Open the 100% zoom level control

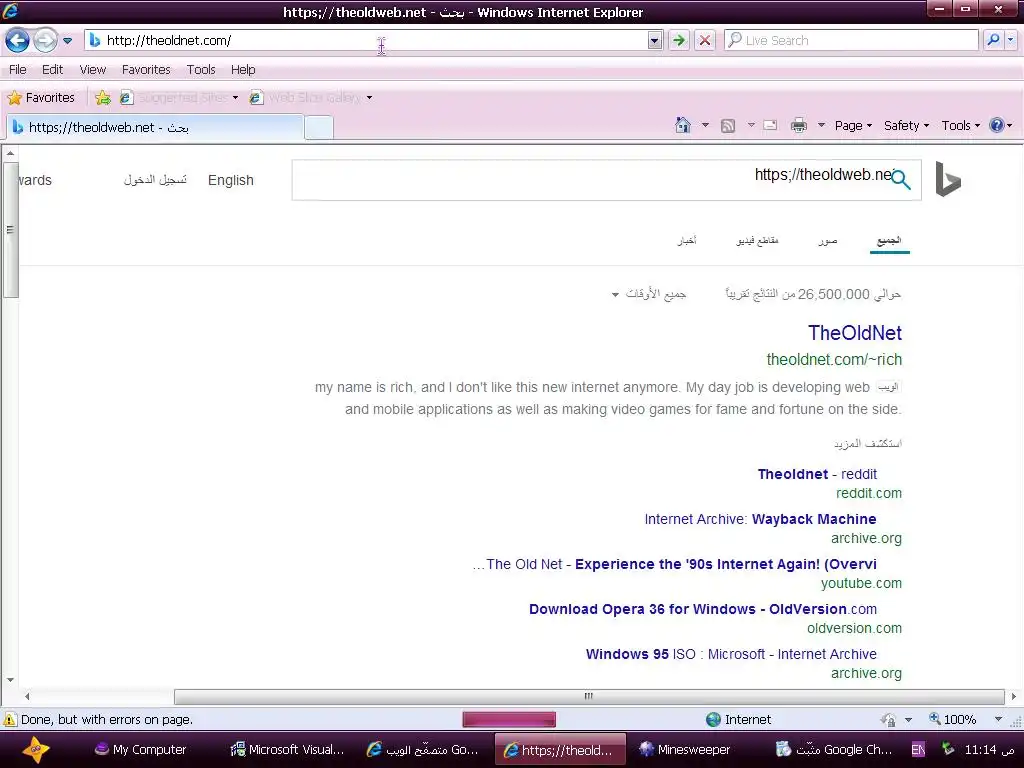(x=965, y=720)
